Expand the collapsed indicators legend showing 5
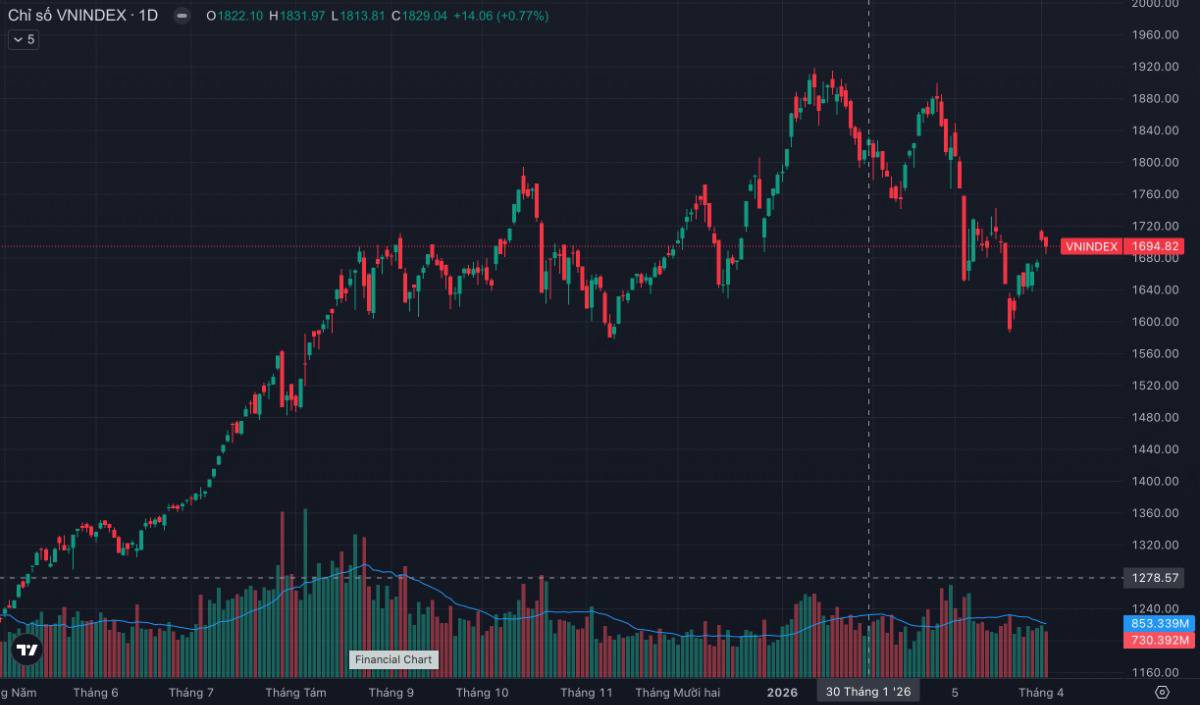Screen dimensions: 1200x705 click(23, 40)
